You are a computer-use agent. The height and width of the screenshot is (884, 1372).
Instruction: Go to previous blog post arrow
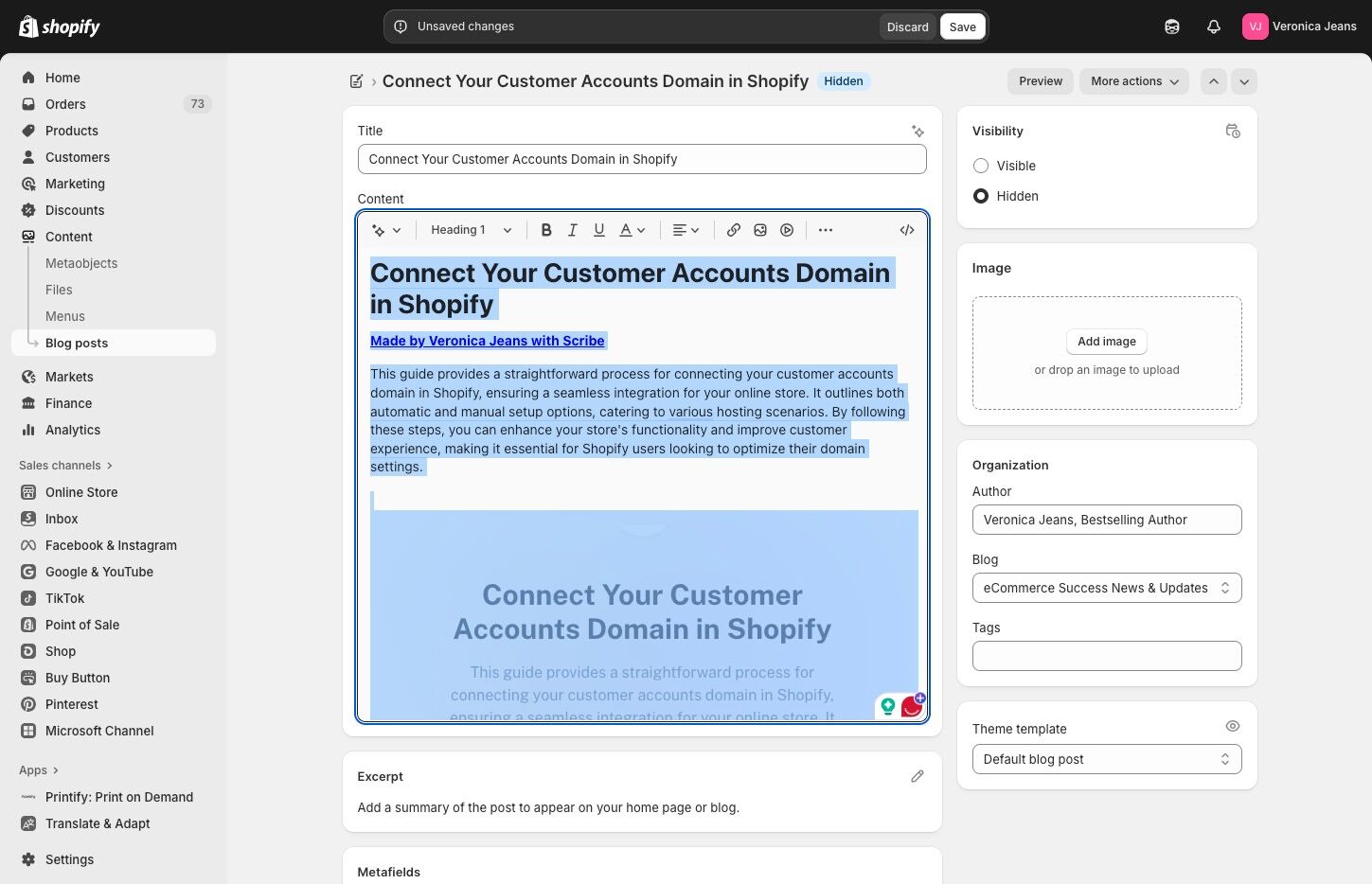(1214, 81)
